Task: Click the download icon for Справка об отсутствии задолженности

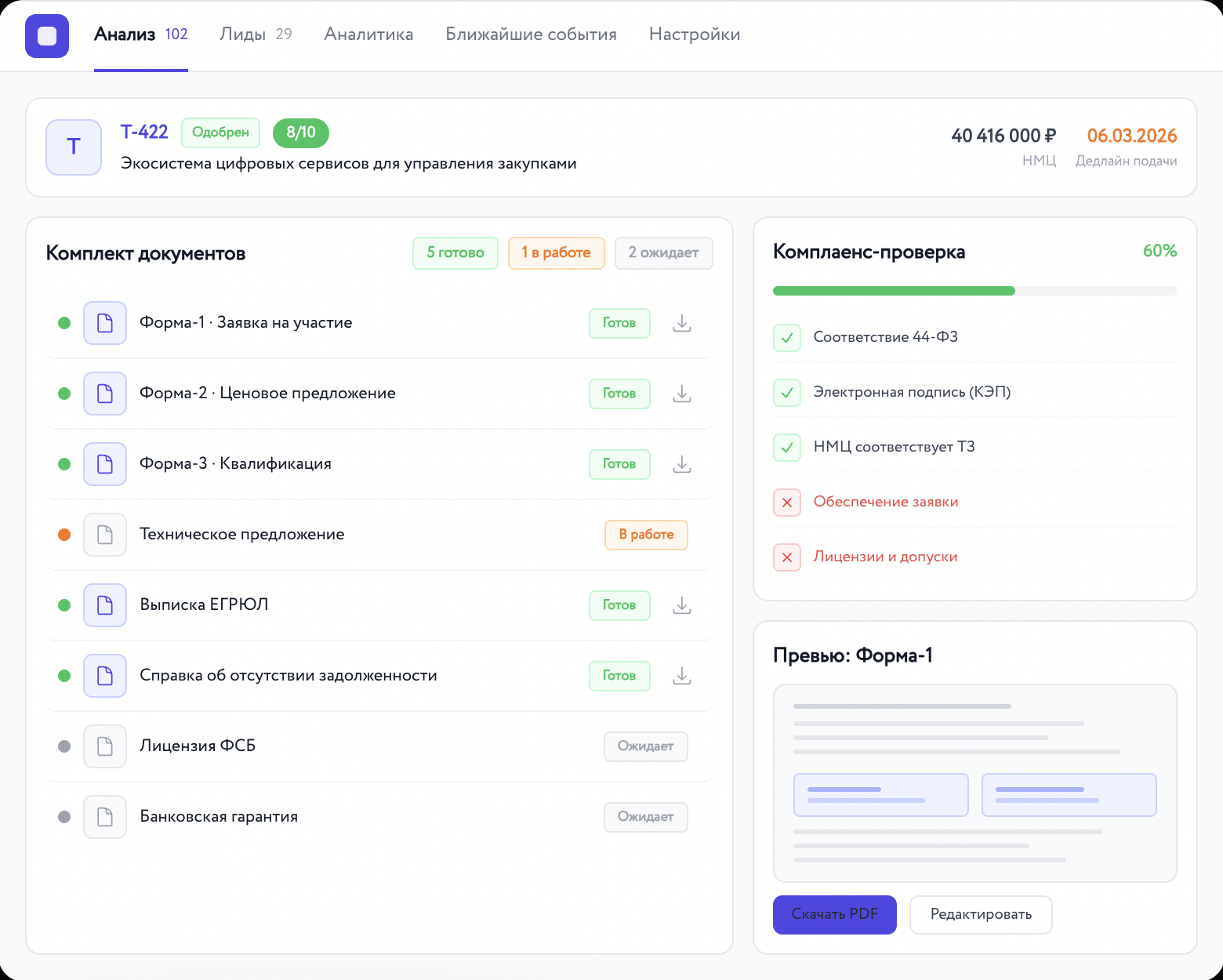Action: click(x=681, y=676)
